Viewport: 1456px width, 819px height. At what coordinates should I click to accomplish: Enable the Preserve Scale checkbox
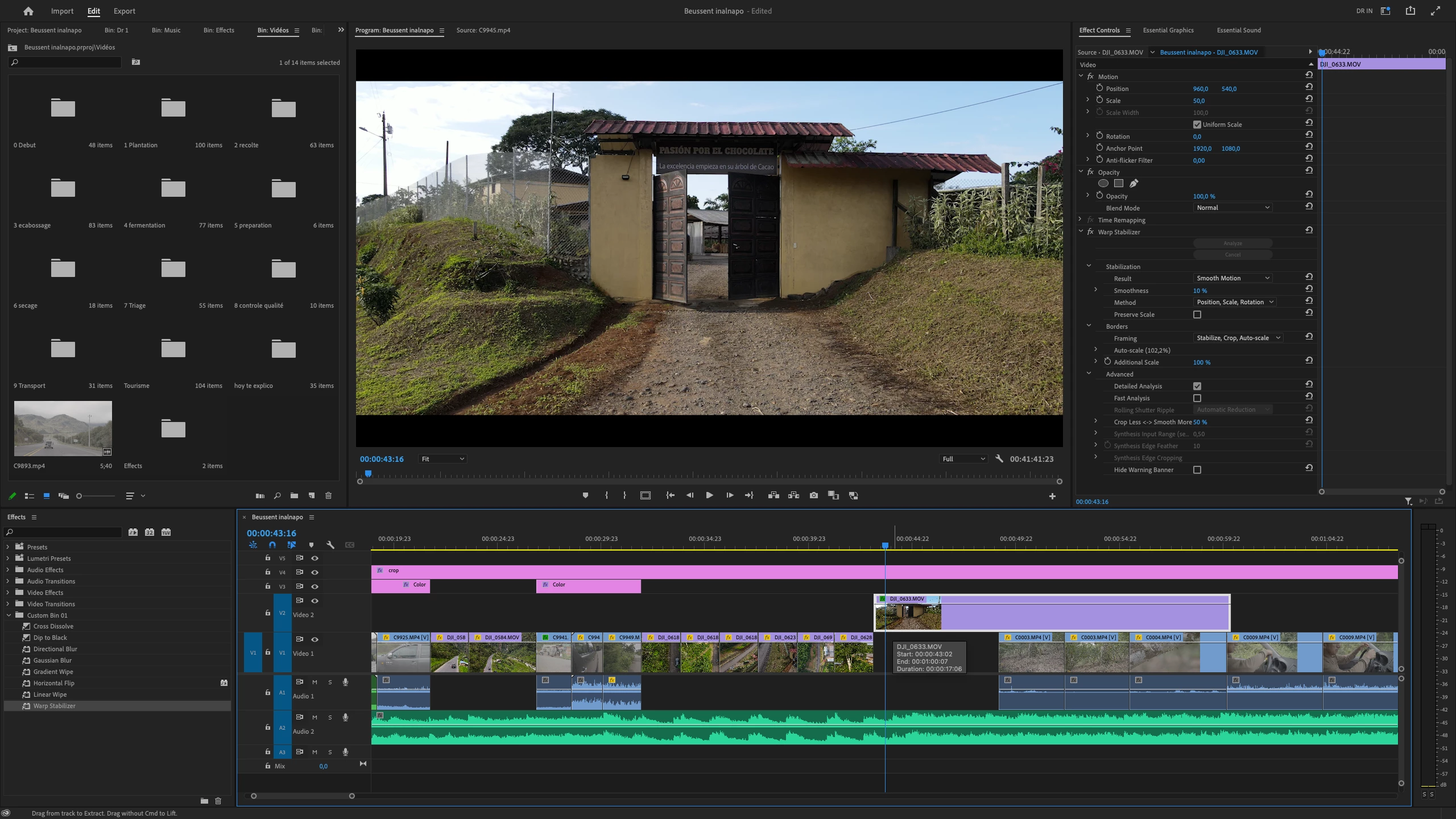(1197, 315)
